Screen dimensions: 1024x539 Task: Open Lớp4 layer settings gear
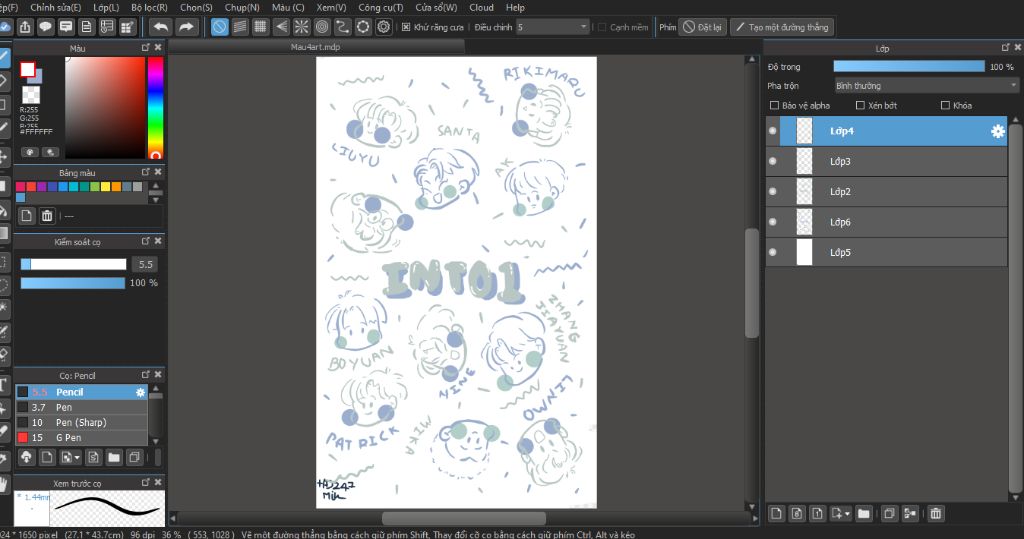tap(998, 131)
